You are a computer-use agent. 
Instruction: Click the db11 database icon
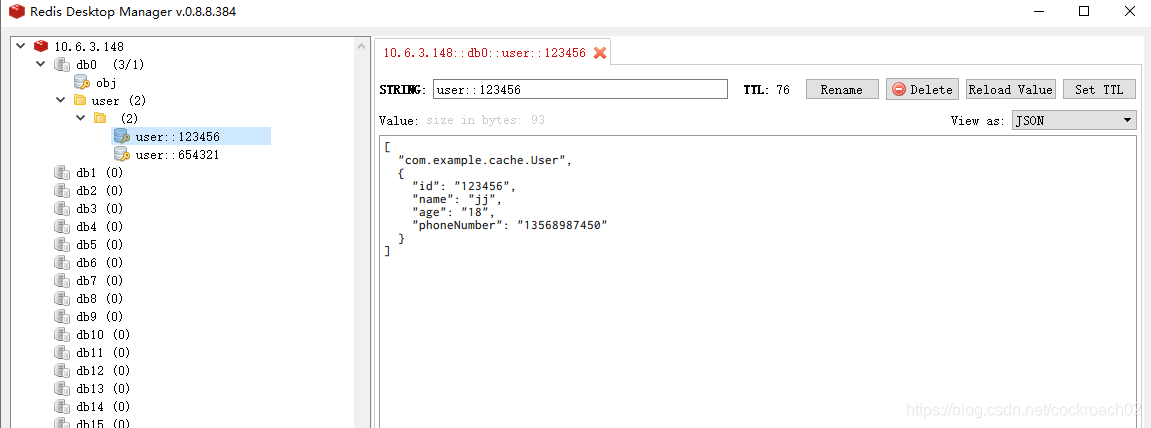(x=62, y=352)
